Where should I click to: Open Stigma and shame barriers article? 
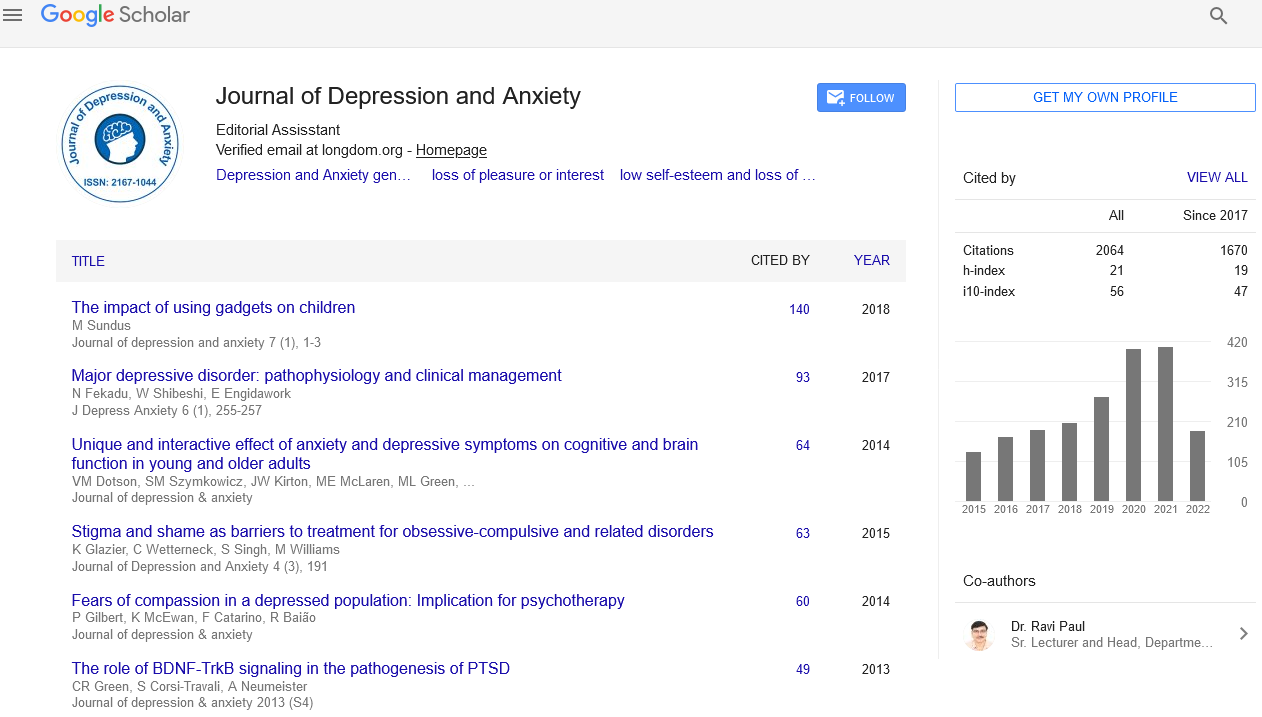coord(392,532)
